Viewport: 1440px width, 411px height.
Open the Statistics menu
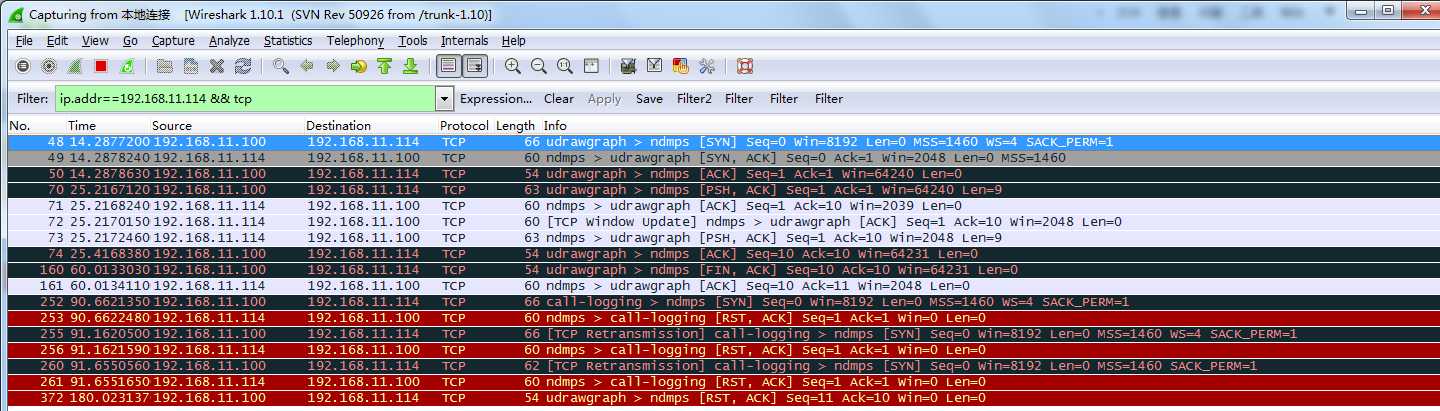(288, 41)
